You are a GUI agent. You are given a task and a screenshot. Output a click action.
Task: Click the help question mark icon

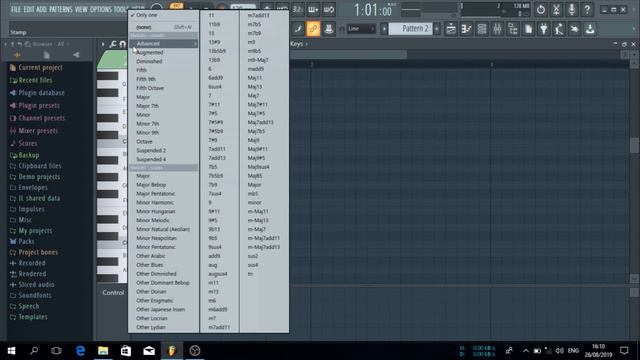[x=587, y=9]
